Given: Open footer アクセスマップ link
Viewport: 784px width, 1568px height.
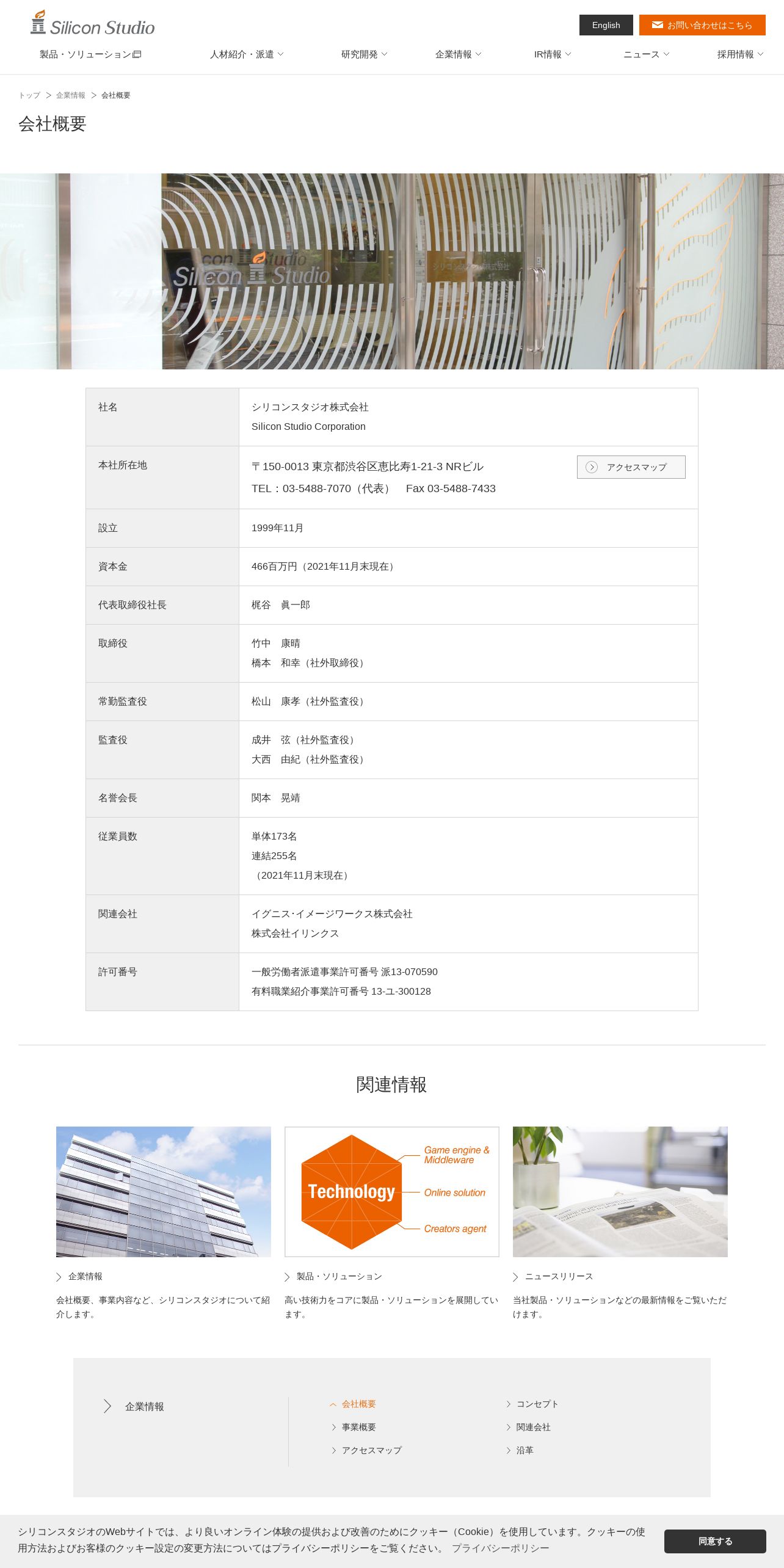Looking at the screenshot, I should click(x=372, y=1450).
